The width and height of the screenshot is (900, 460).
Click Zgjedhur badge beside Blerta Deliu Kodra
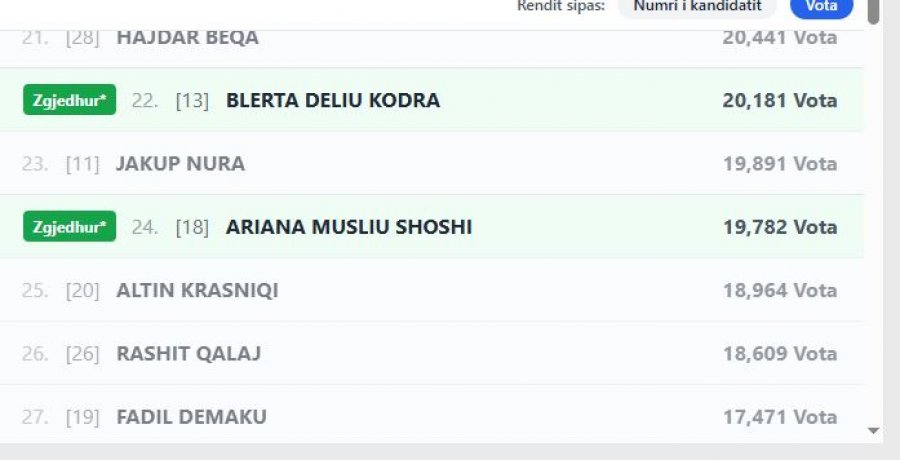69,101
